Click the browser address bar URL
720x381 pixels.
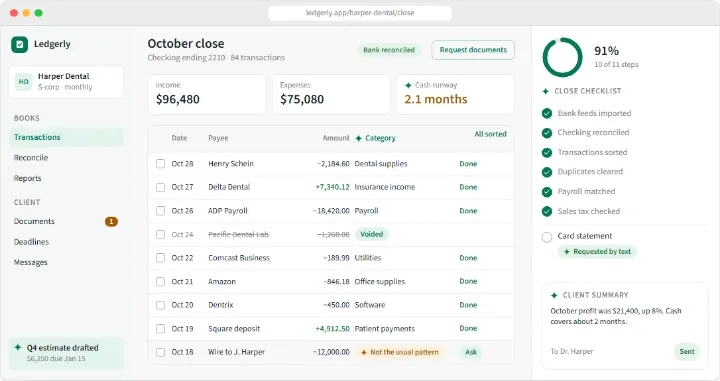click(x=360, y=13)
